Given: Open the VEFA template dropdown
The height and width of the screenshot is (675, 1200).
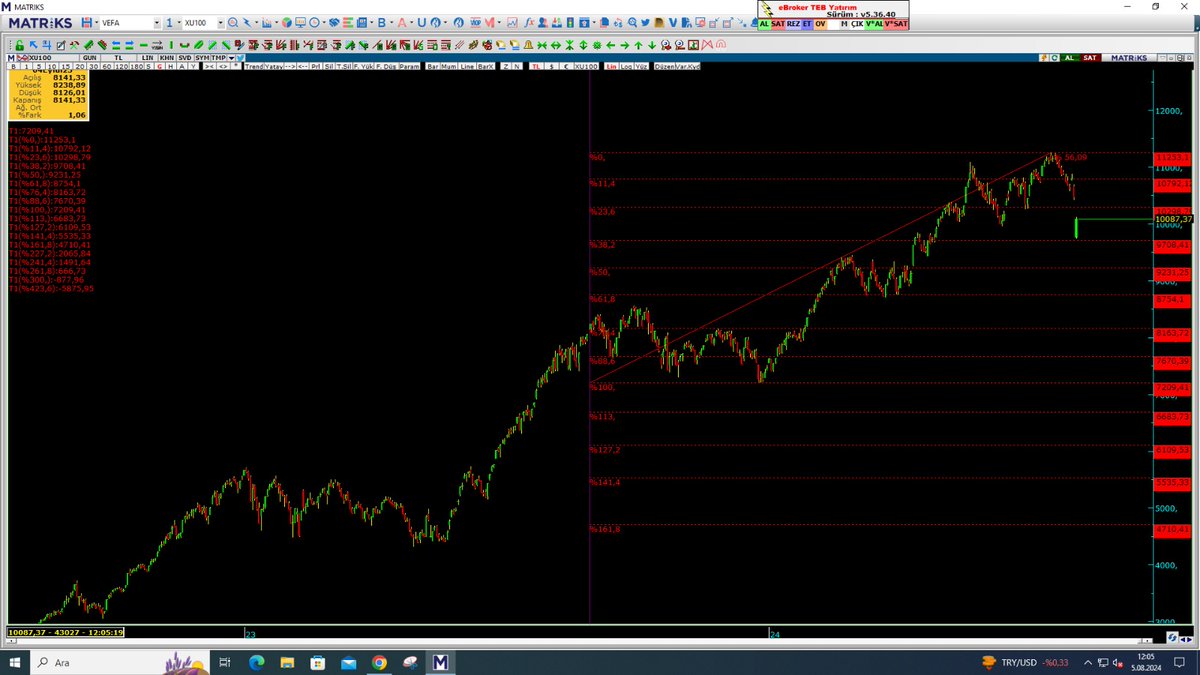Looking at the screenshot, I should 157,22.
